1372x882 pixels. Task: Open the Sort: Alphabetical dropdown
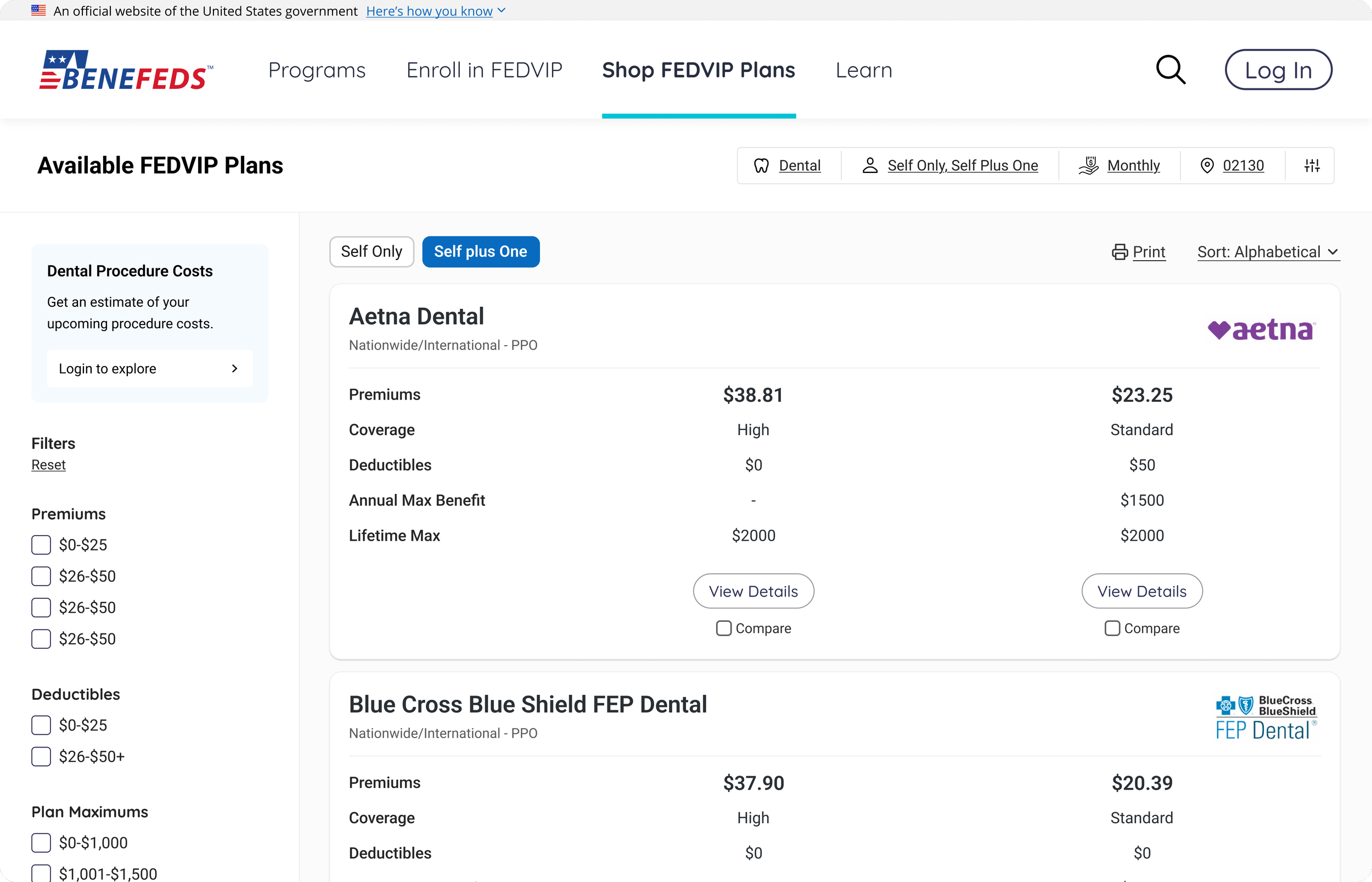tap(1268, 252)
